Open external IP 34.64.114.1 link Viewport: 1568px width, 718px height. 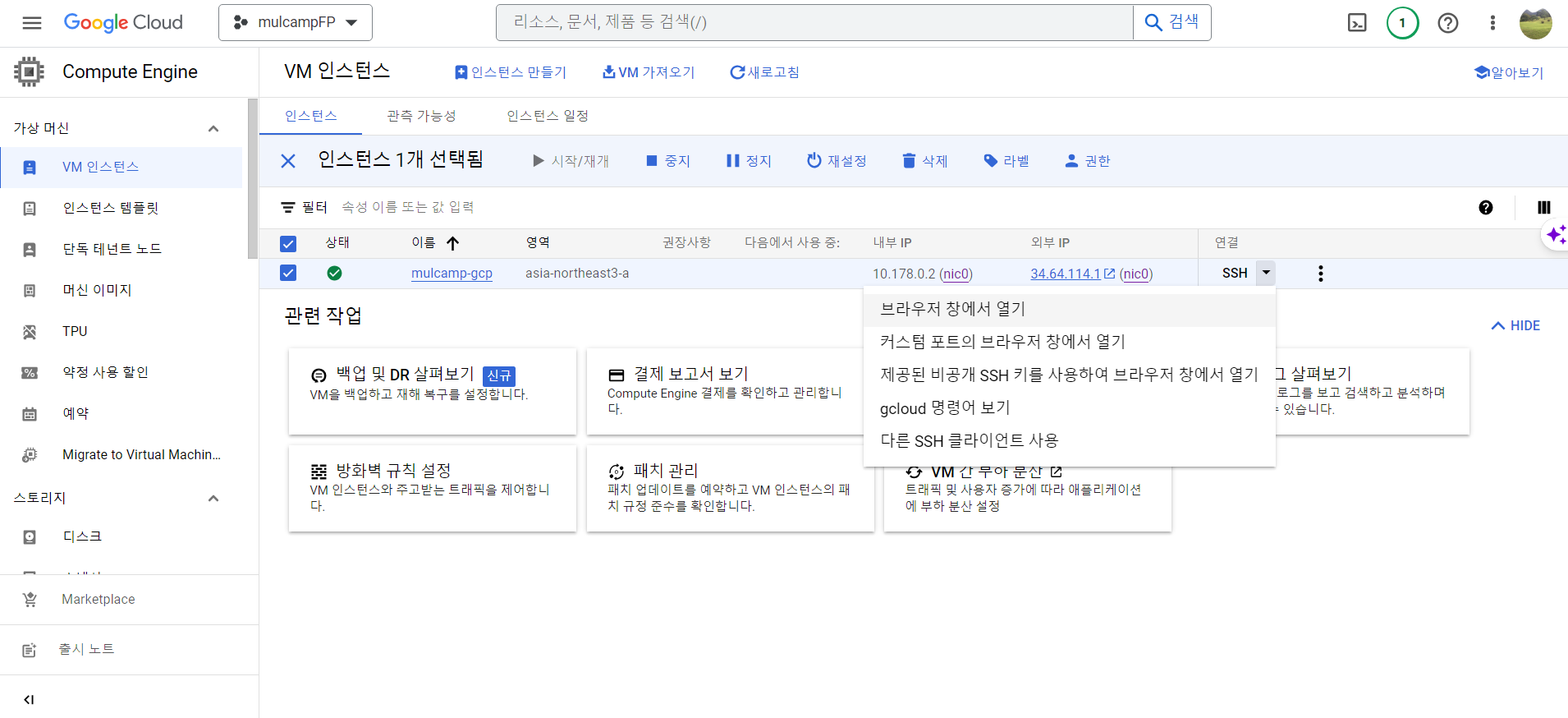coord(1066,274)
